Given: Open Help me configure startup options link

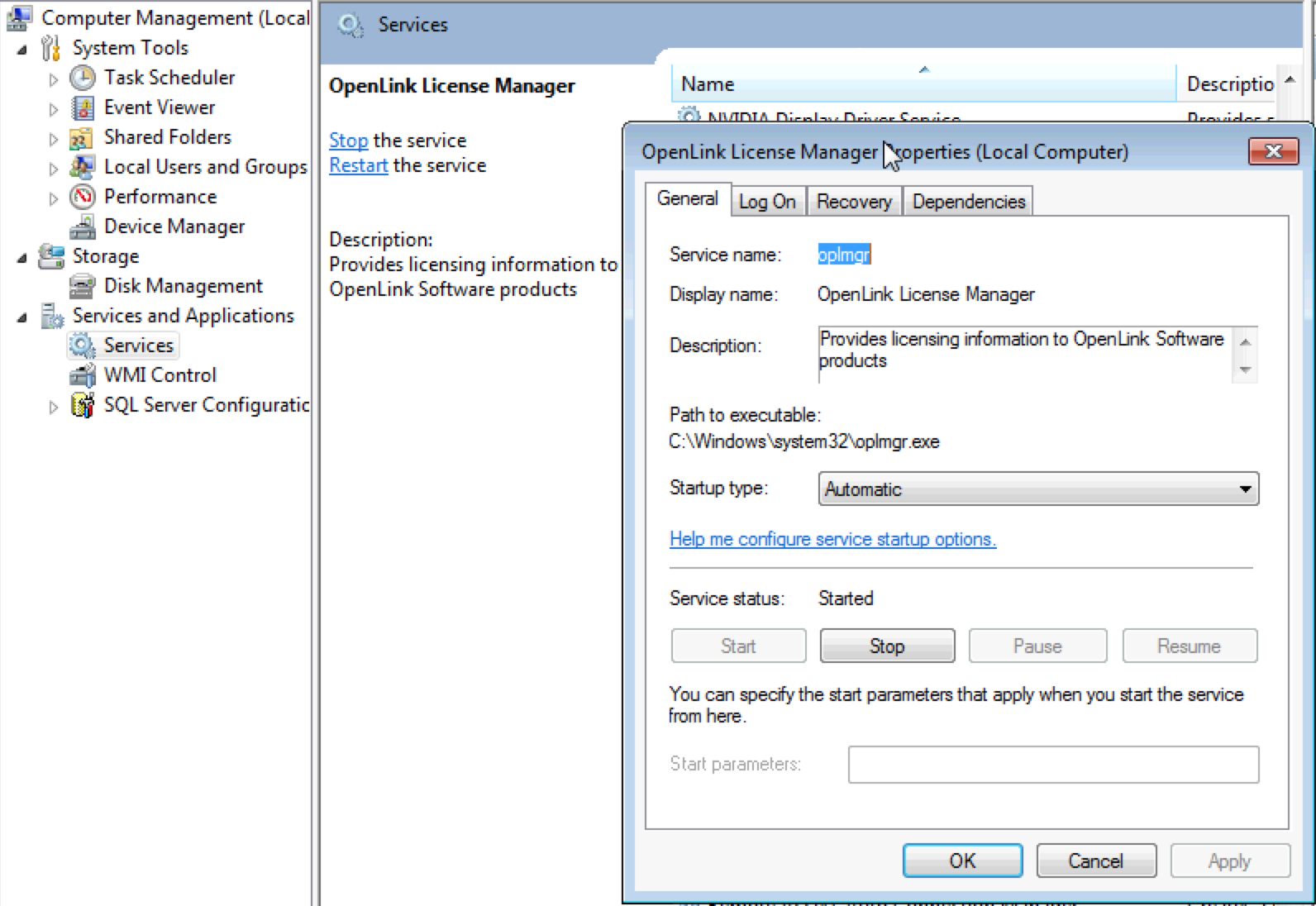Looking at the screenshot, I should click(832, 539).
